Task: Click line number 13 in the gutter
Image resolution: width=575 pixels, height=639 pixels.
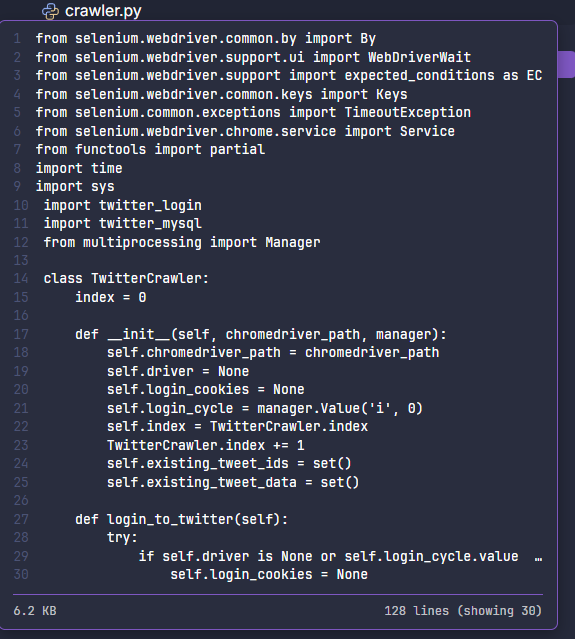Action: point(21,260)
